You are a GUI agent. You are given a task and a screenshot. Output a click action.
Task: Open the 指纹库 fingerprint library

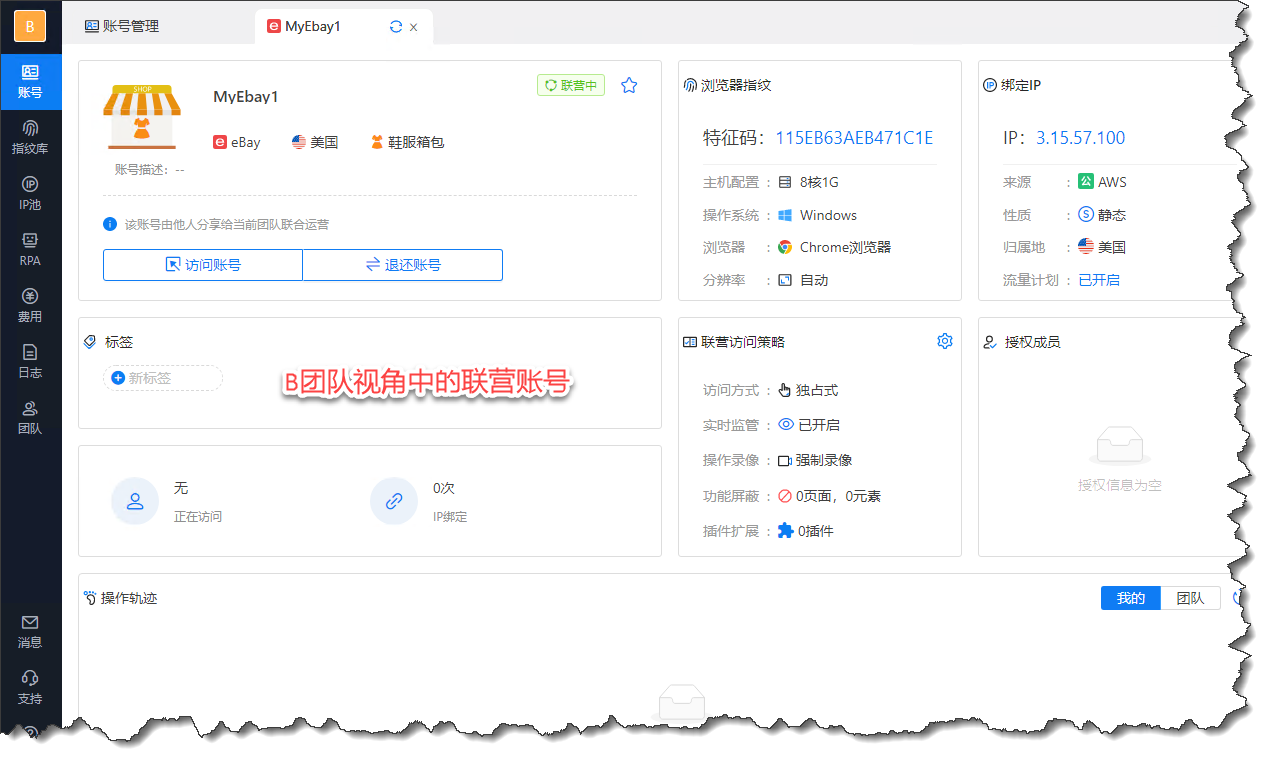point(30,138)
